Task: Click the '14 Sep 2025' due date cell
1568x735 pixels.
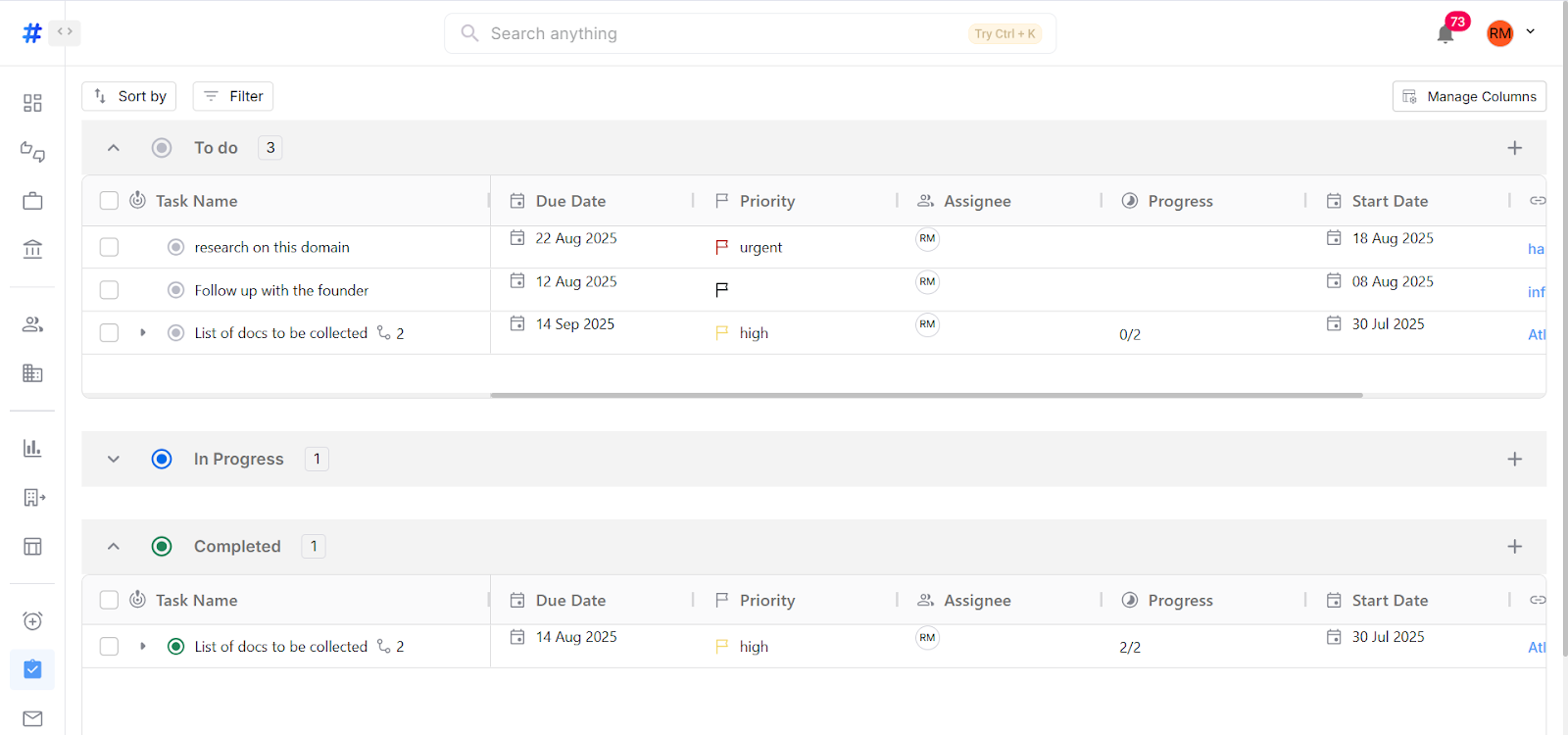Action: [575, 324]
